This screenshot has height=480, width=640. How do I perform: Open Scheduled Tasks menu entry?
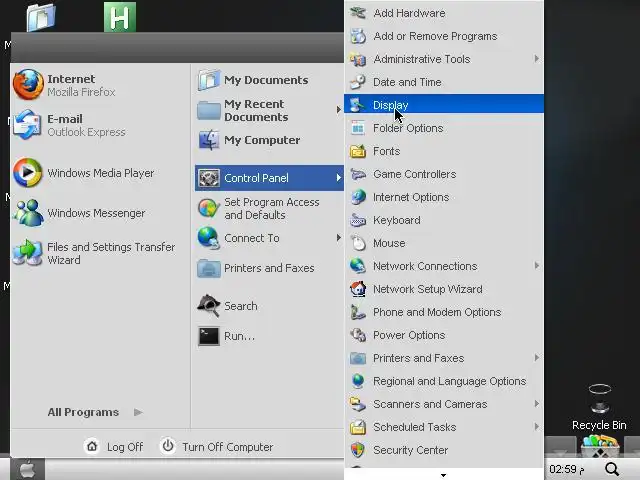(x=444, y=427)
